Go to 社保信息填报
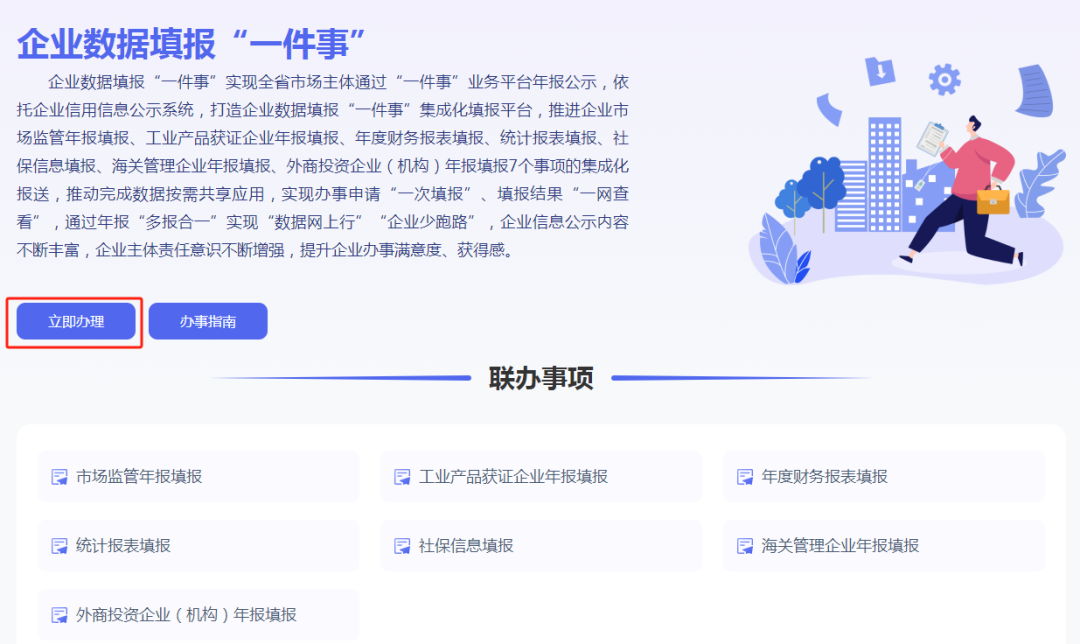This screenshot has height=644, width=1080. coord(466,546)
